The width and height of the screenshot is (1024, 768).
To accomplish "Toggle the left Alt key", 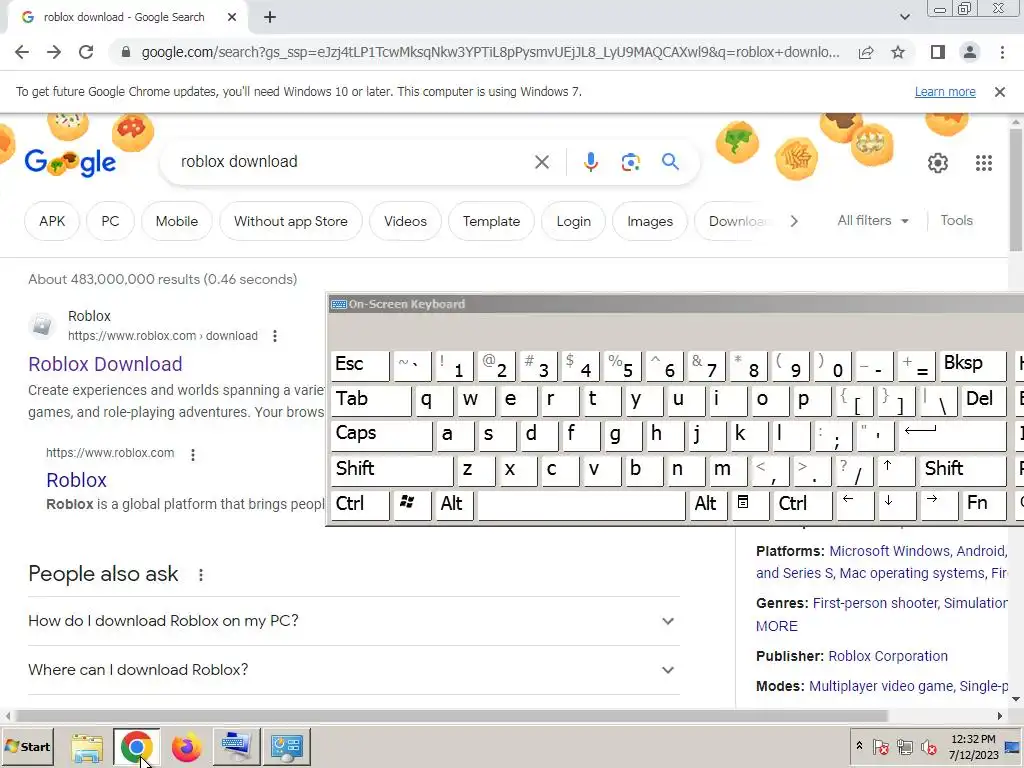I will click(x=456, y=504).
